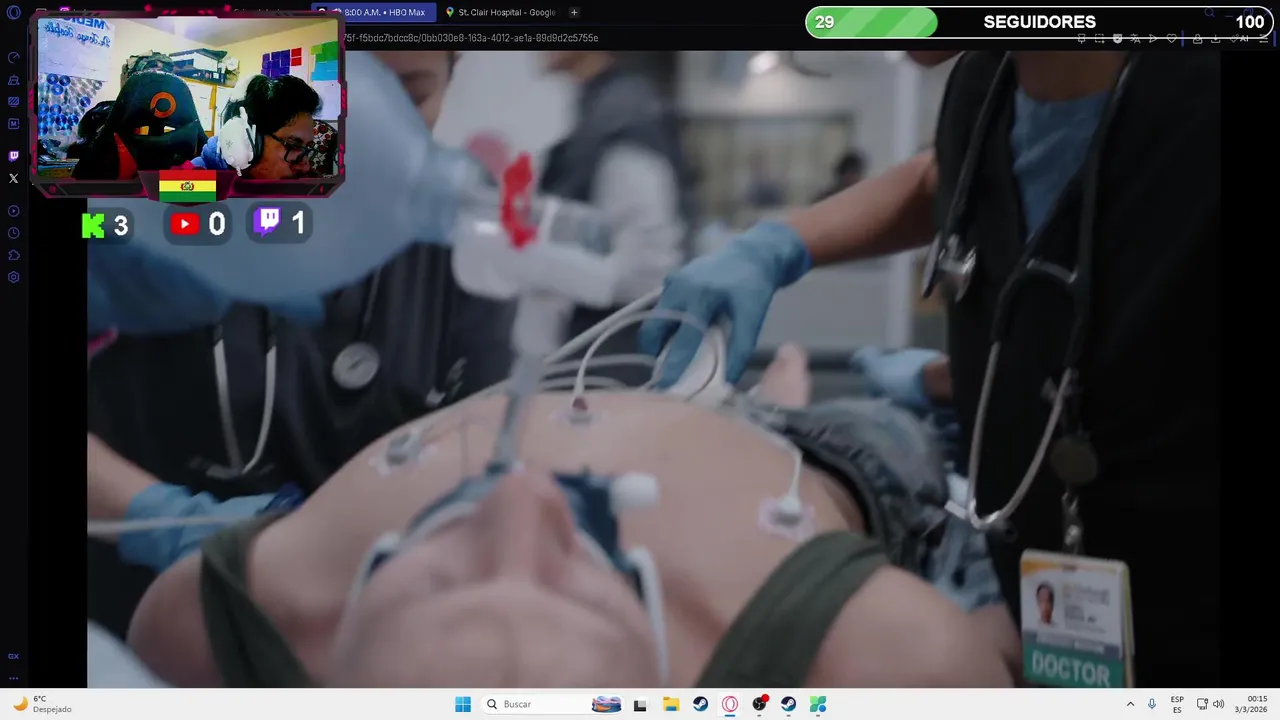Open the volume speaker tray icon
The height and width of the screenshot is (720, 1280).
[1218, 704]
